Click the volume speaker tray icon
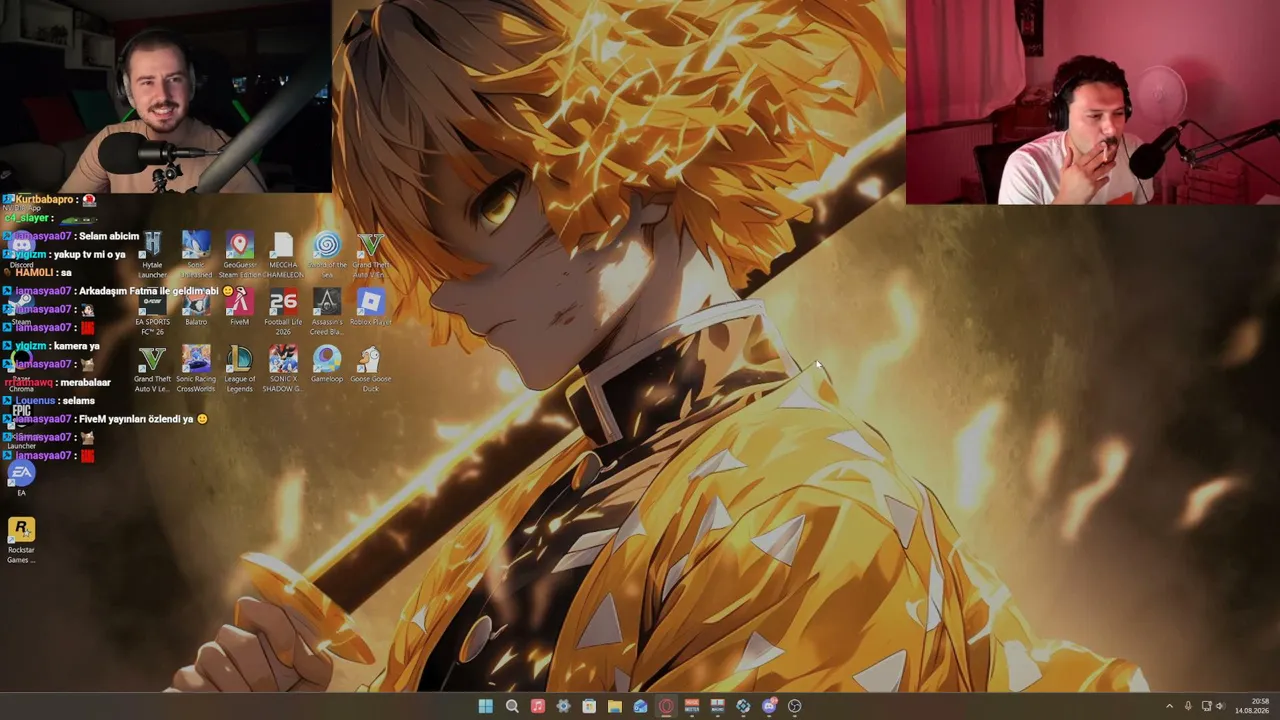 tap(1220, 706)
